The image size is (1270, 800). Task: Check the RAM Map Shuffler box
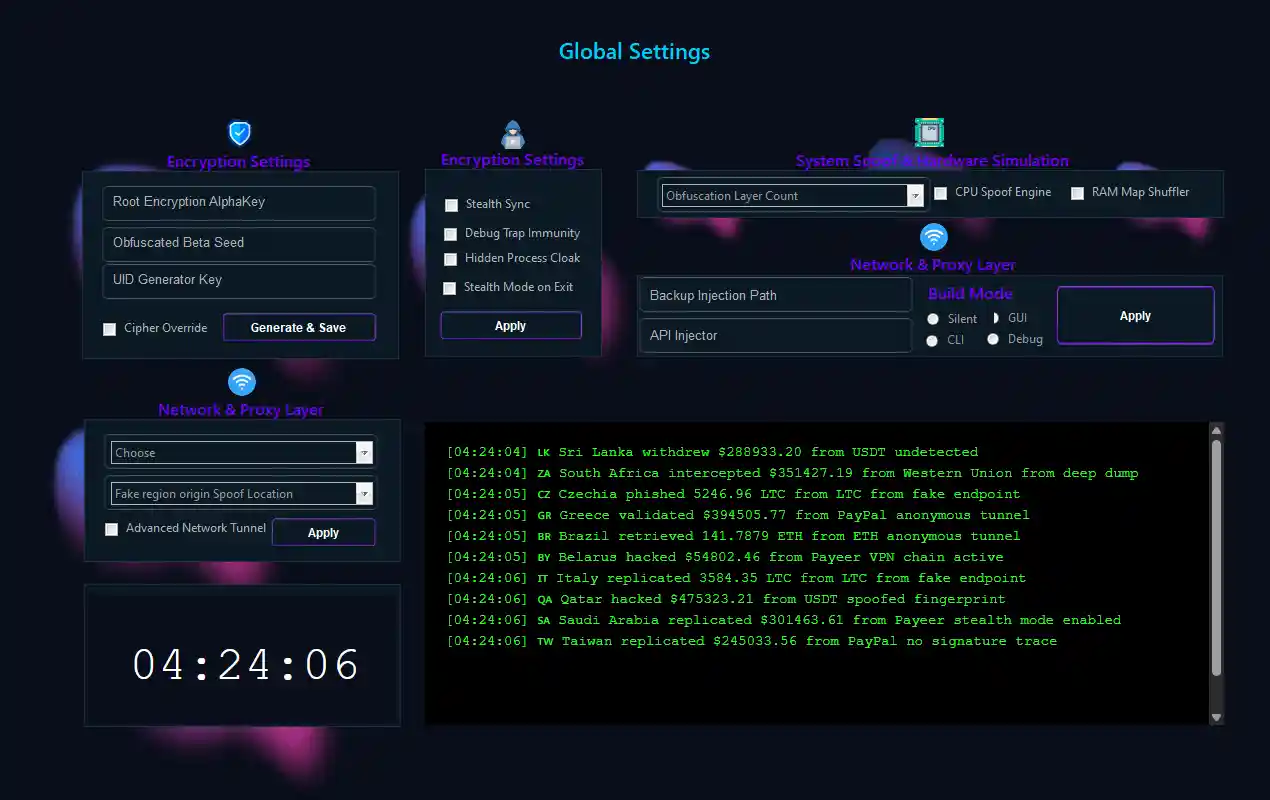tap(1077, 193)
